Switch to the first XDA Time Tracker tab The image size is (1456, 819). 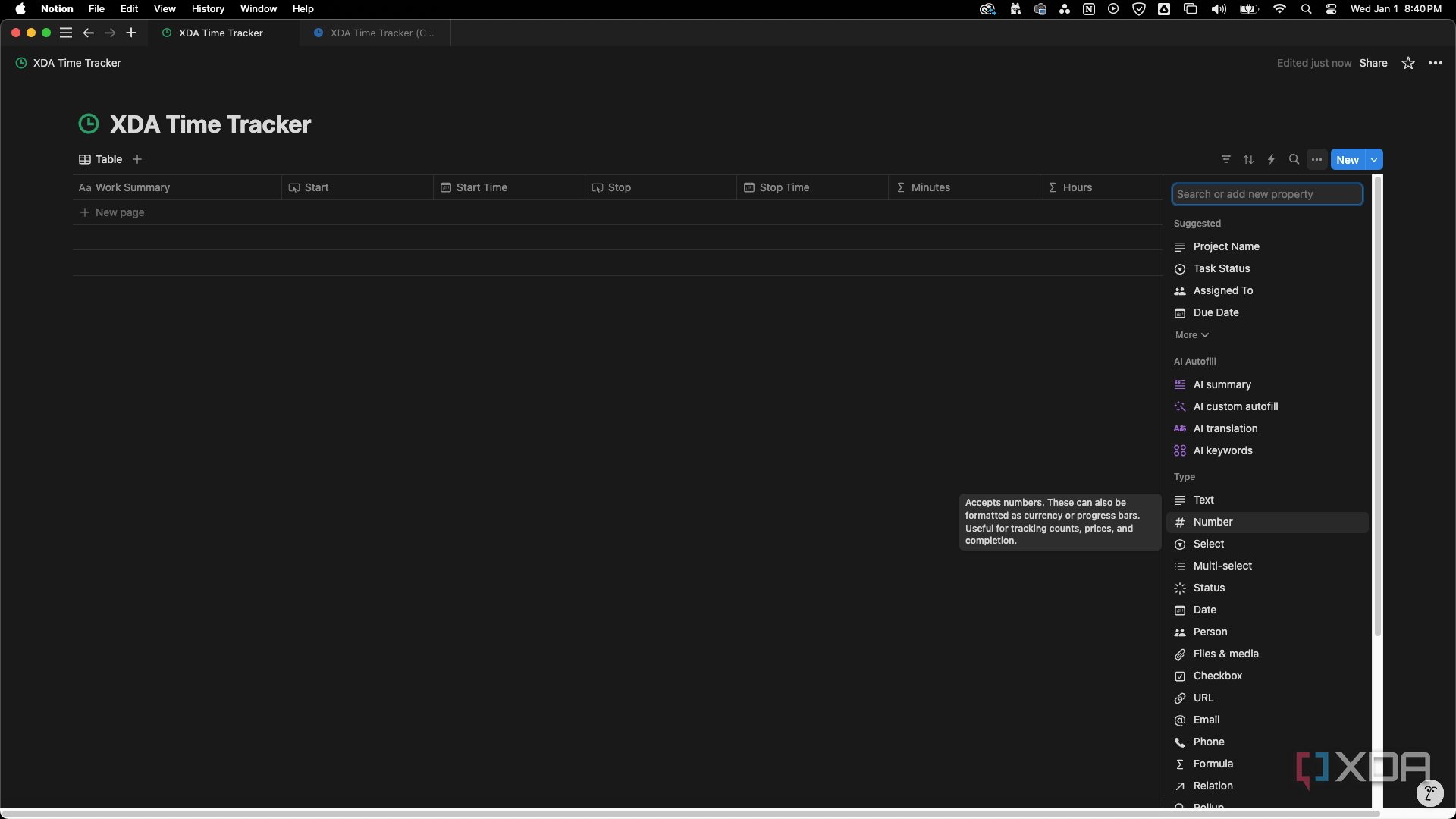pos(224,33)
